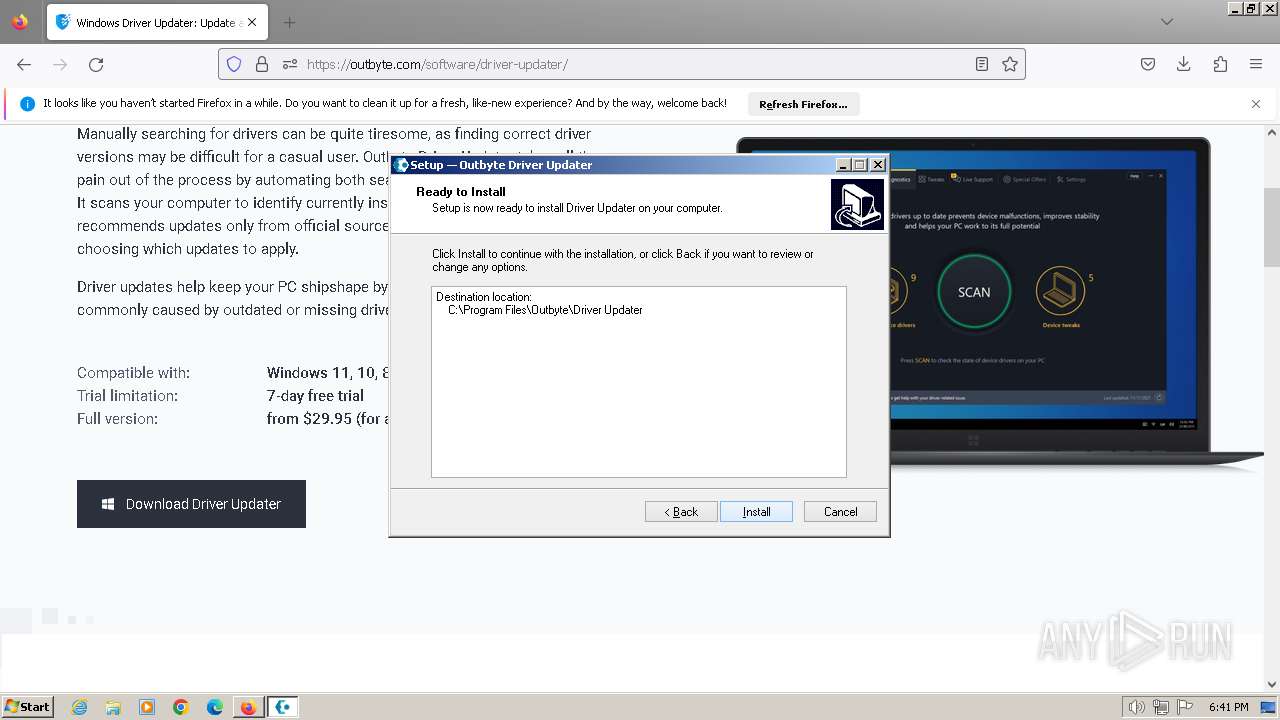Click the Action Center flag tray icon

coord(1184,707)
